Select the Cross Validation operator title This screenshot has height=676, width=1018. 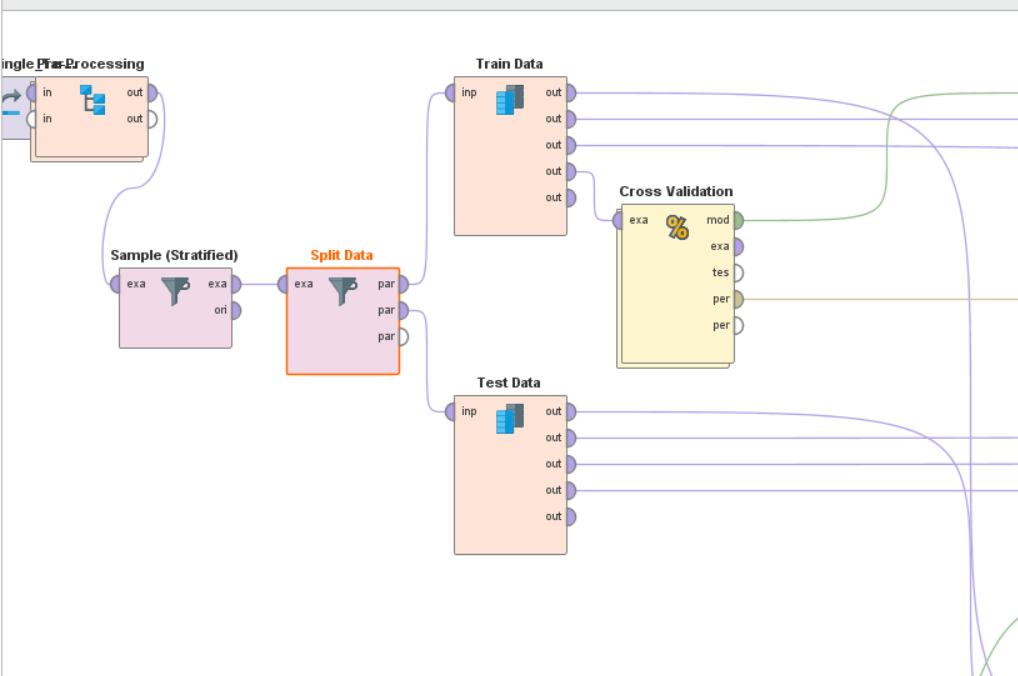676,192
